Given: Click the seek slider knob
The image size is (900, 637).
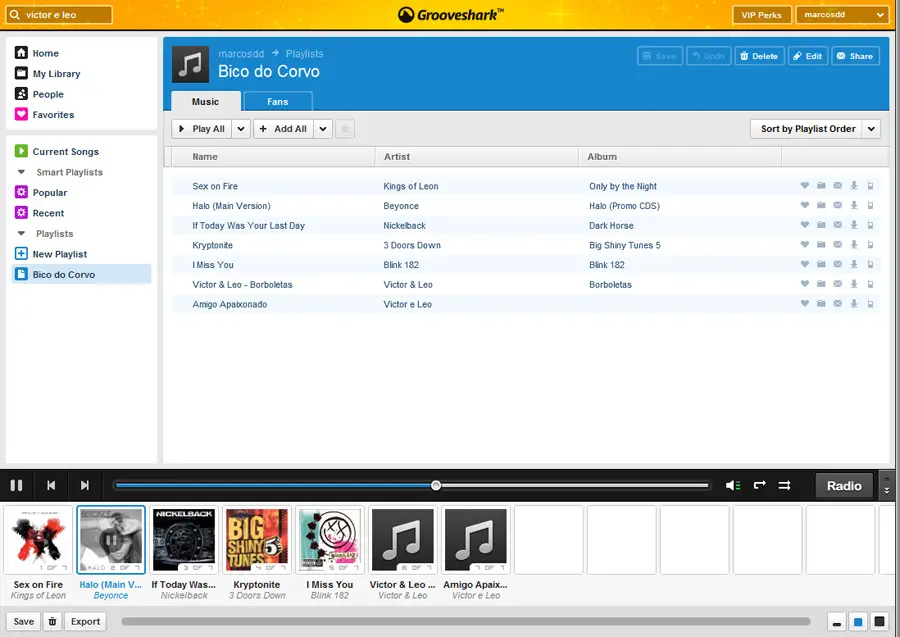Looking at the screenshot, I should click(436, 485).
